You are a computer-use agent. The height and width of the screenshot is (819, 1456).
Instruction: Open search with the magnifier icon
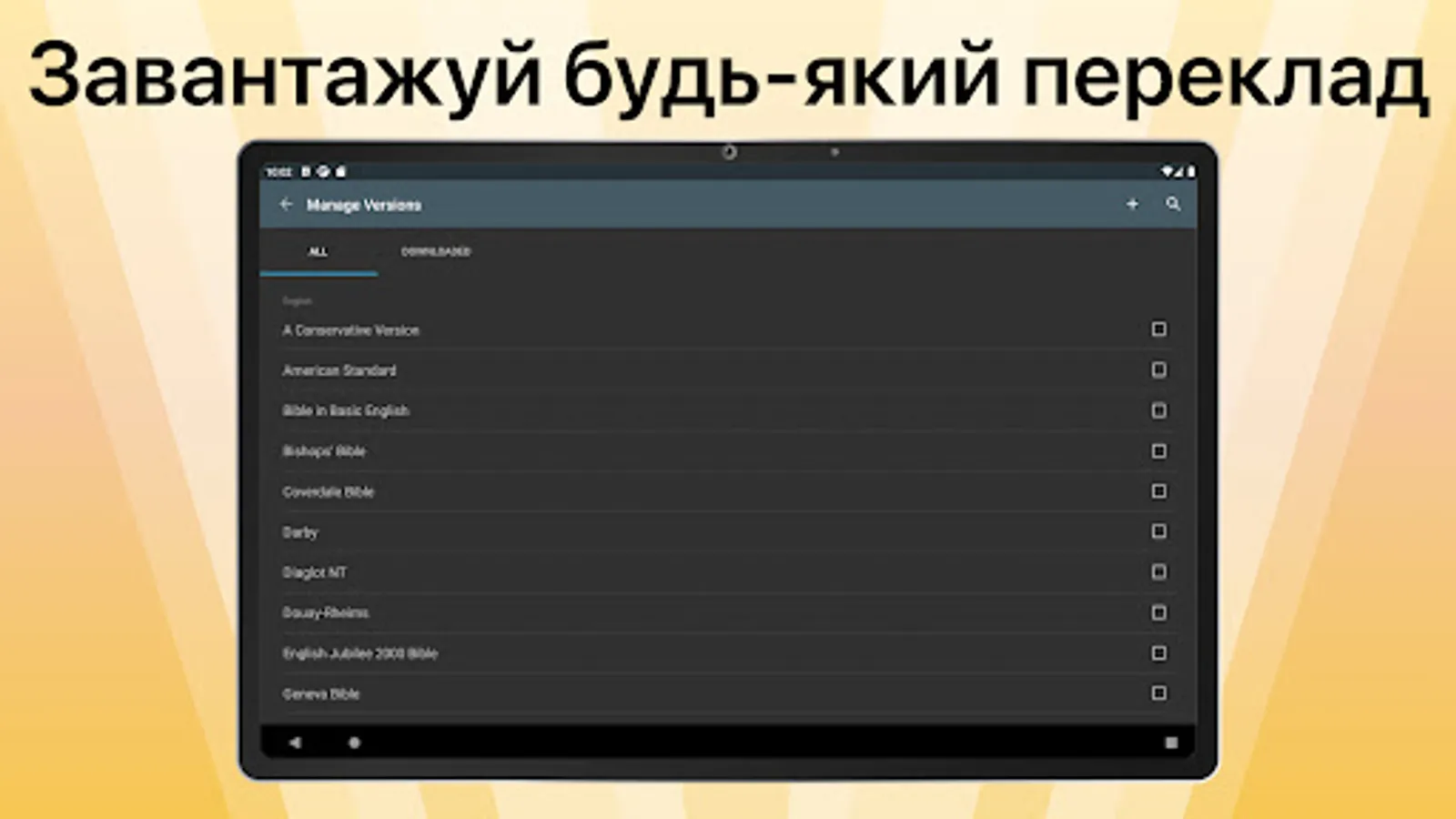(x=1173, y=205)
